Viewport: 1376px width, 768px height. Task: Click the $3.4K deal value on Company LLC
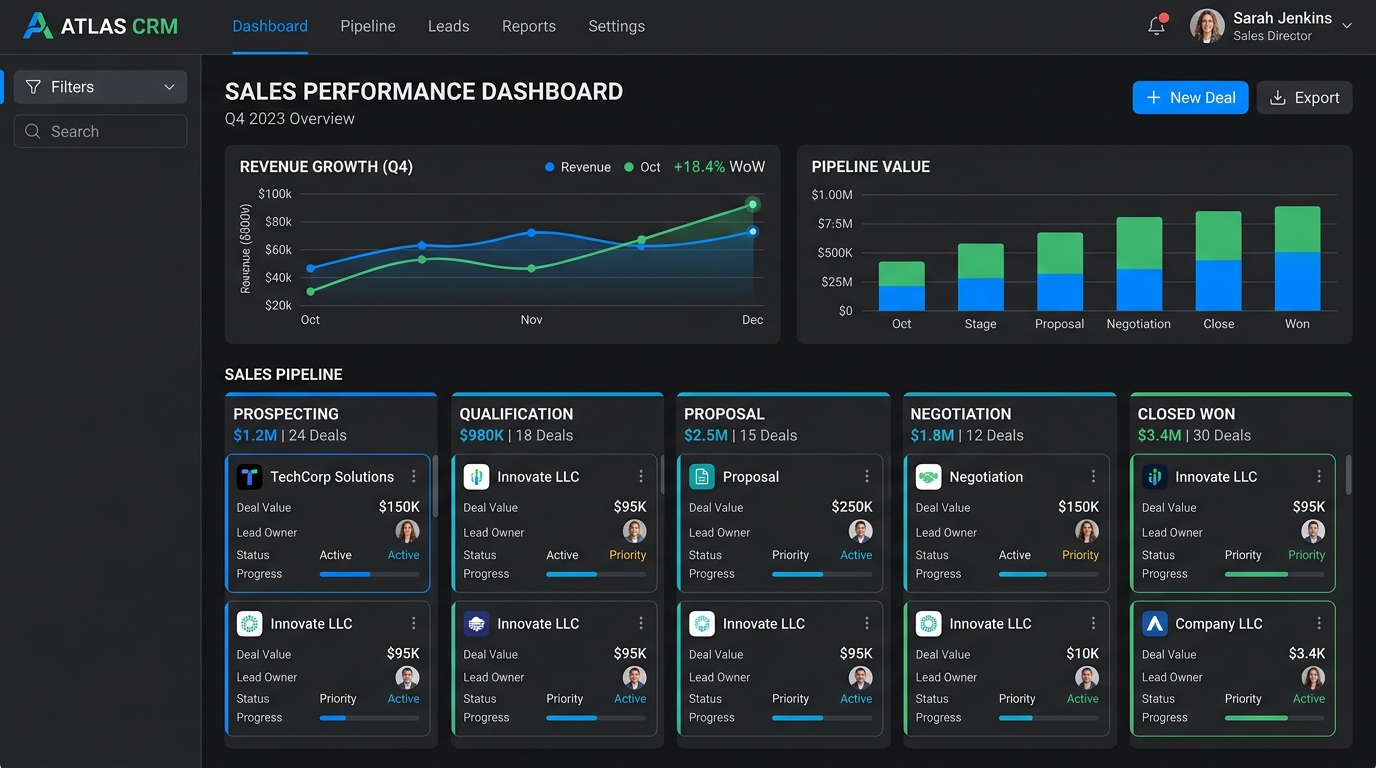click(x=1307, y=654)
